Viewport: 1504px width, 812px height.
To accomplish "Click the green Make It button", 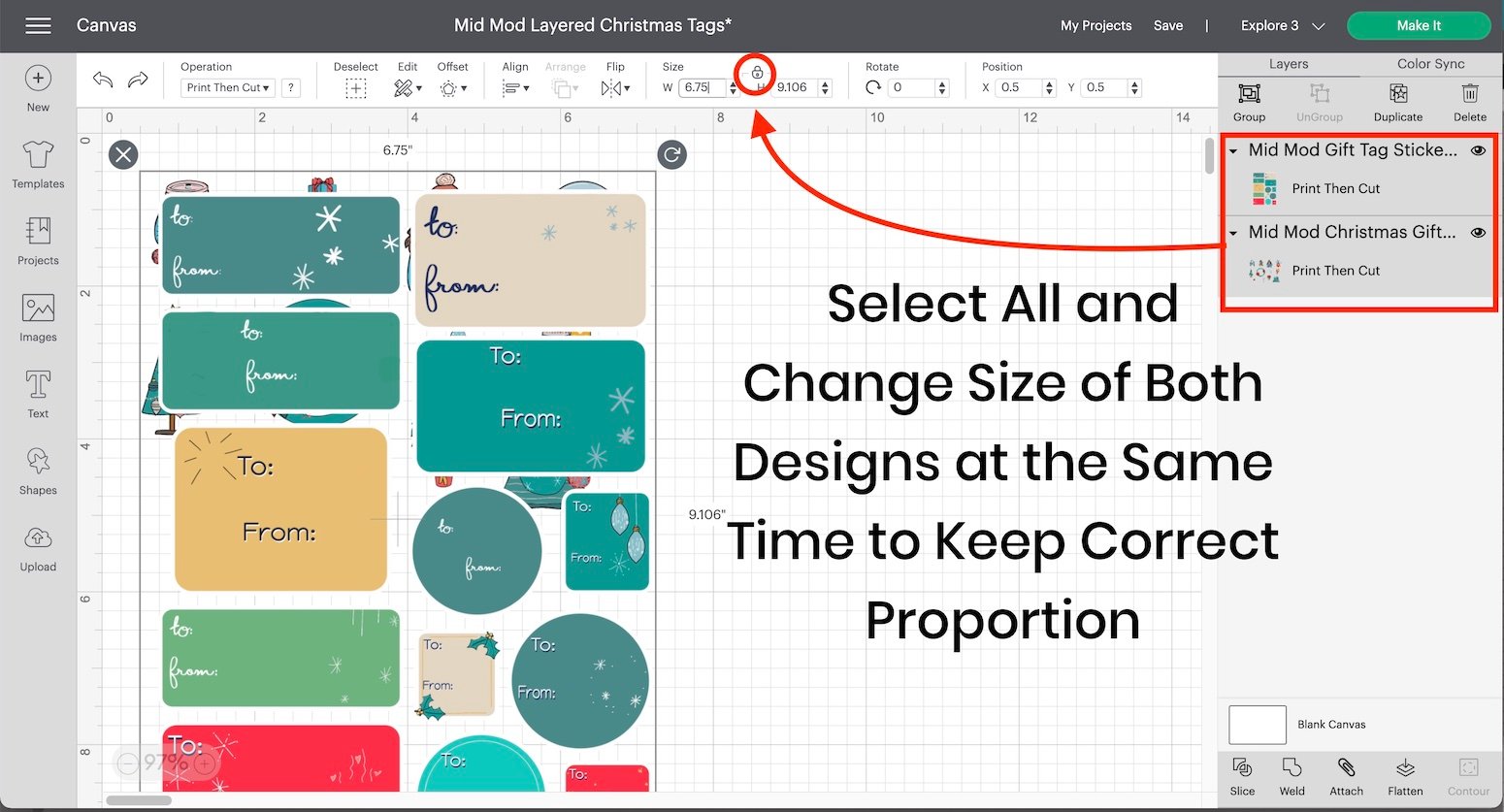I will [1418, 25].
